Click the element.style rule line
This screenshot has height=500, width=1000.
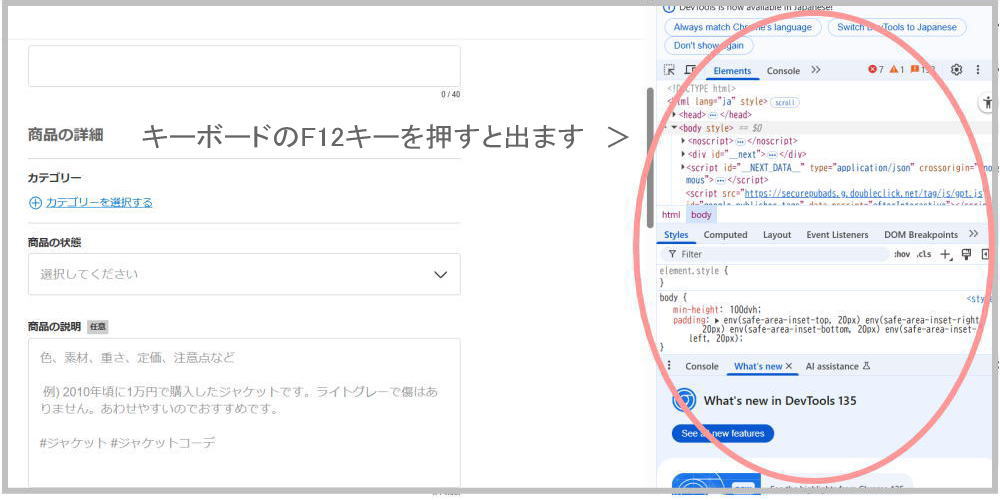694,270
